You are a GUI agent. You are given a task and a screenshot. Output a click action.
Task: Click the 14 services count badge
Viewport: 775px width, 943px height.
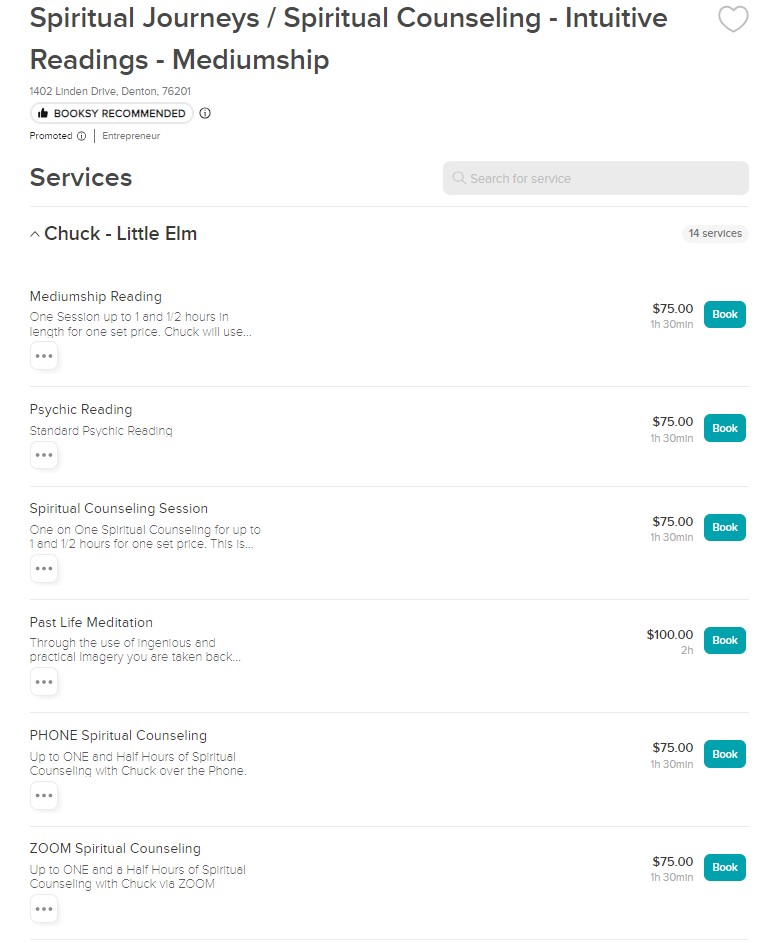[x=715, y=233]
